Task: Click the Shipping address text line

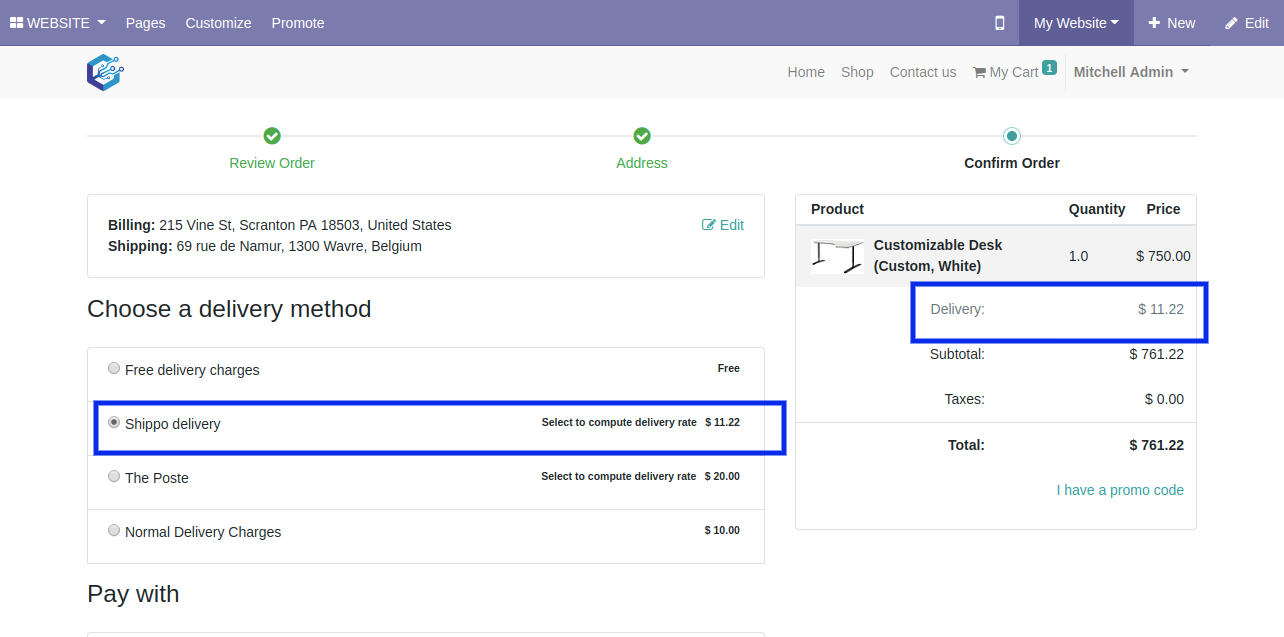Action: (265, 246)
